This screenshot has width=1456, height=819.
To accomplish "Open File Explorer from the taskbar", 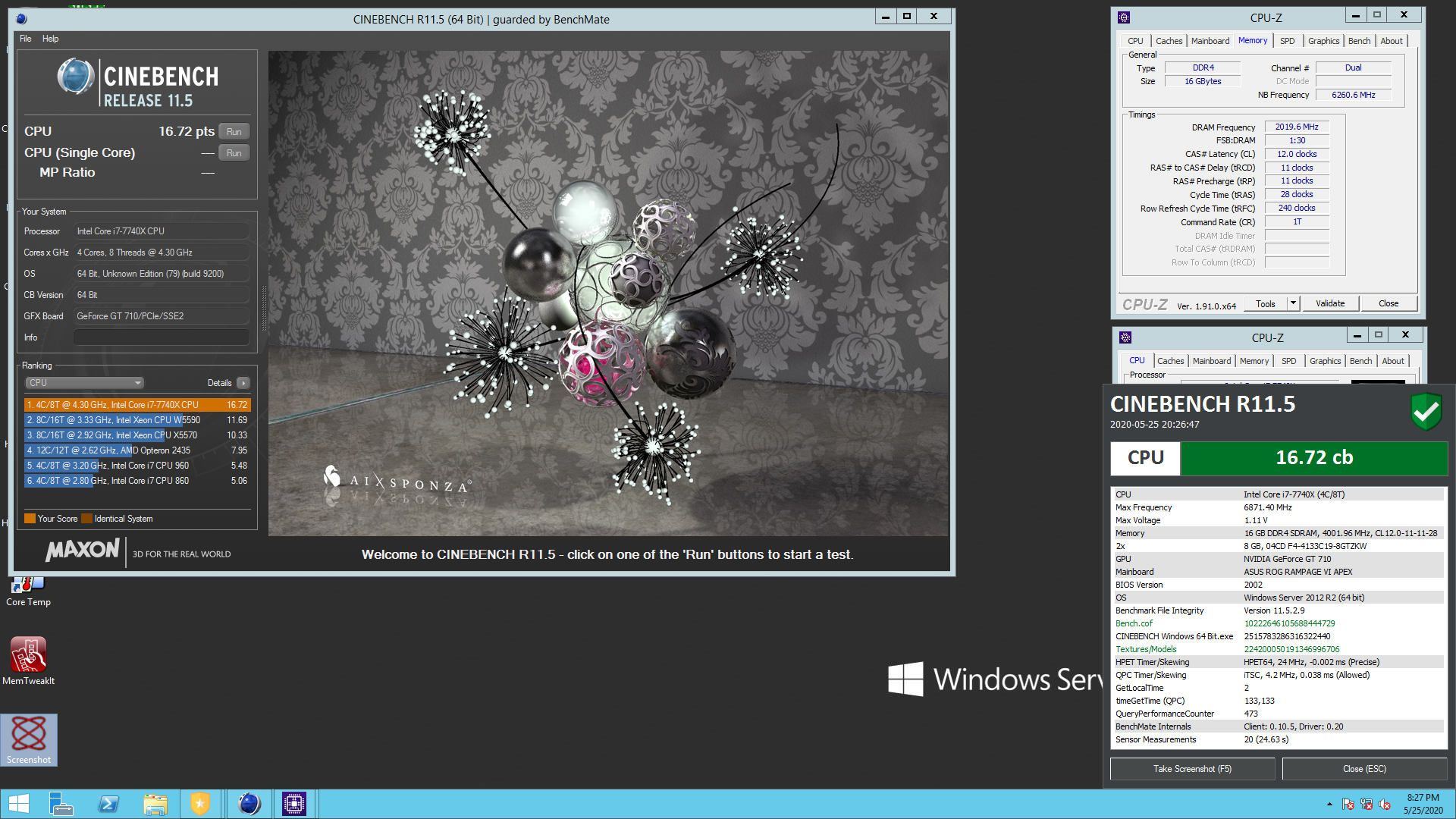I will [x=155, y=804].
